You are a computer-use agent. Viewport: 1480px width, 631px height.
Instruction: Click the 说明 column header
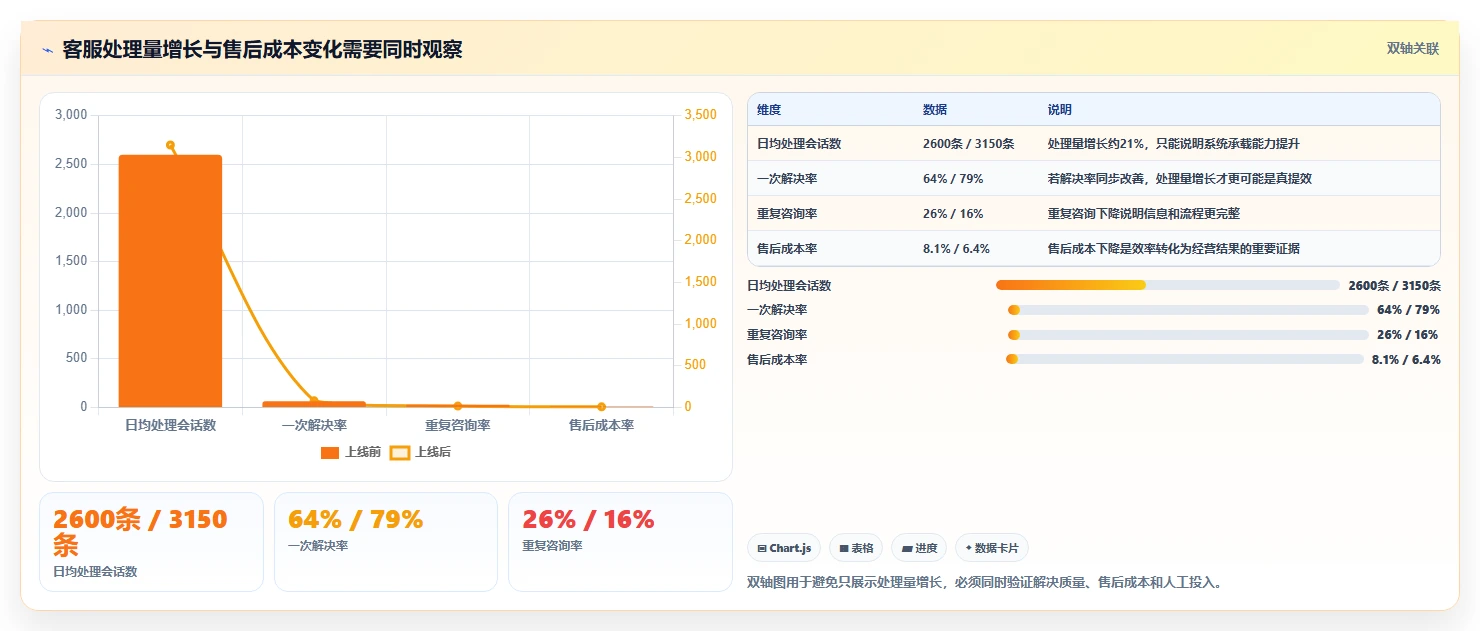pyautogui.click(x=1060, y=110)
